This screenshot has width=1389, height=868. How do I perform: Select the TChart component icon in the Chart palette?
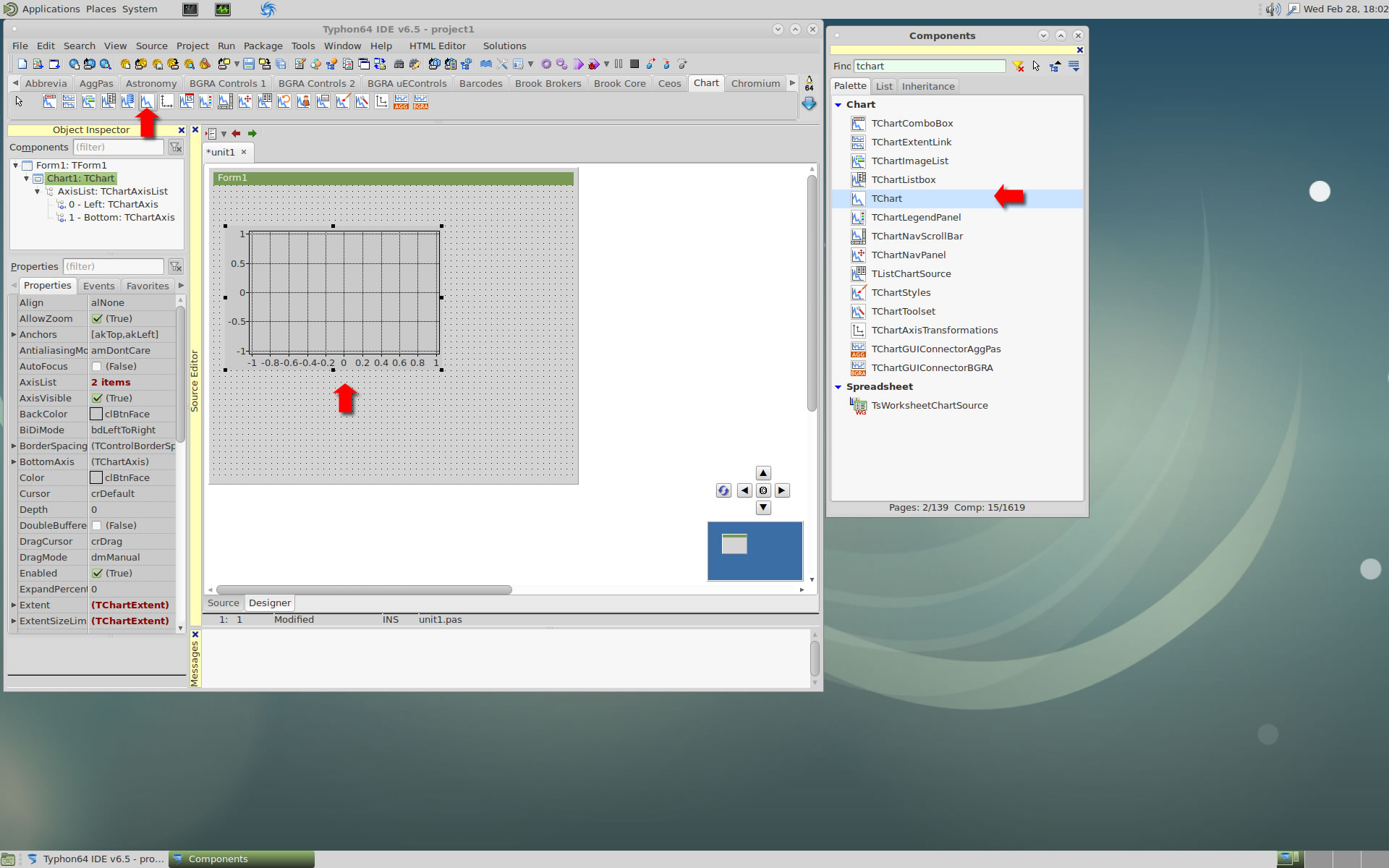click(x=147, y=102)
